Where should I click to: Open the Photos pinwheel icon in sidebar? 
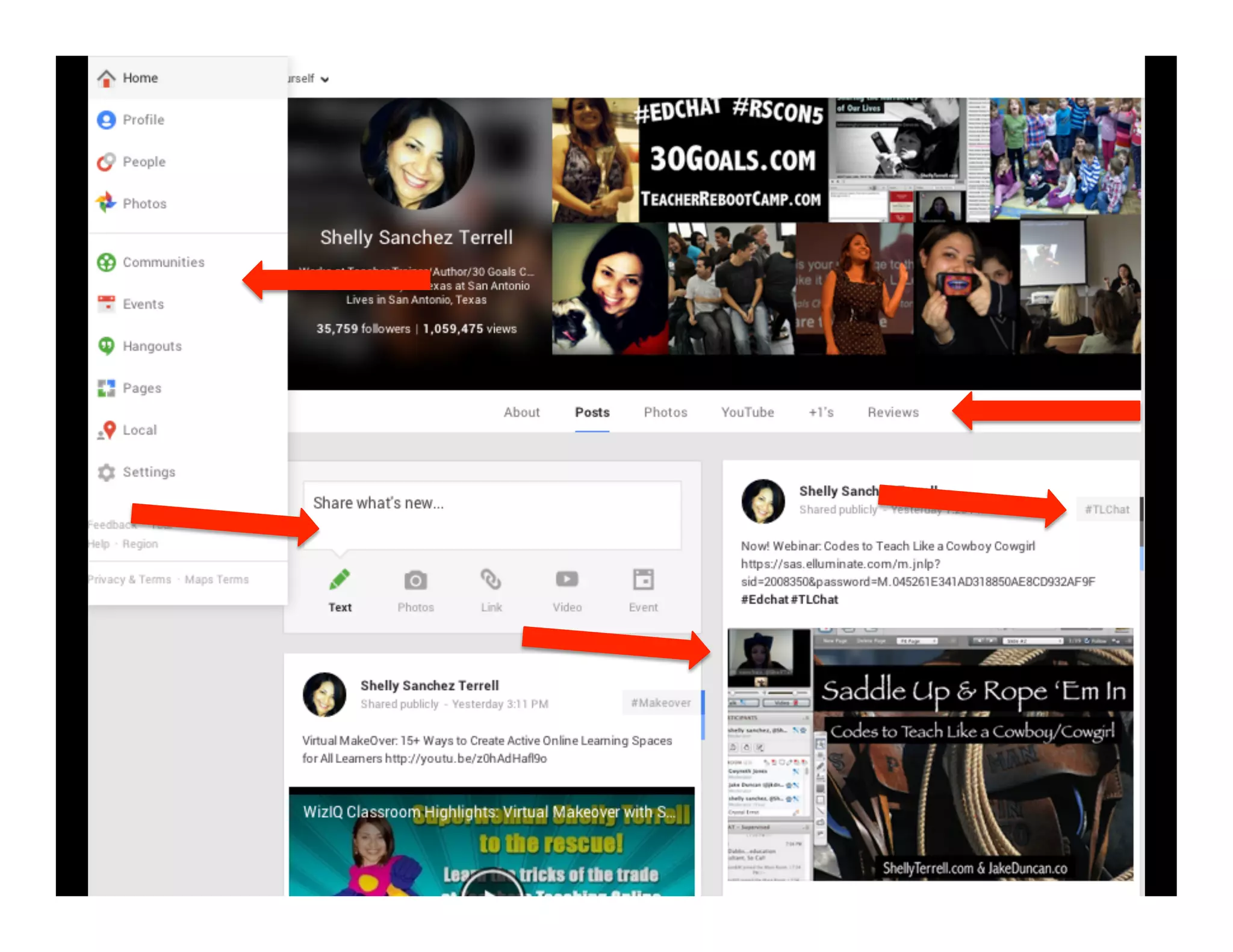click(107, 203)
